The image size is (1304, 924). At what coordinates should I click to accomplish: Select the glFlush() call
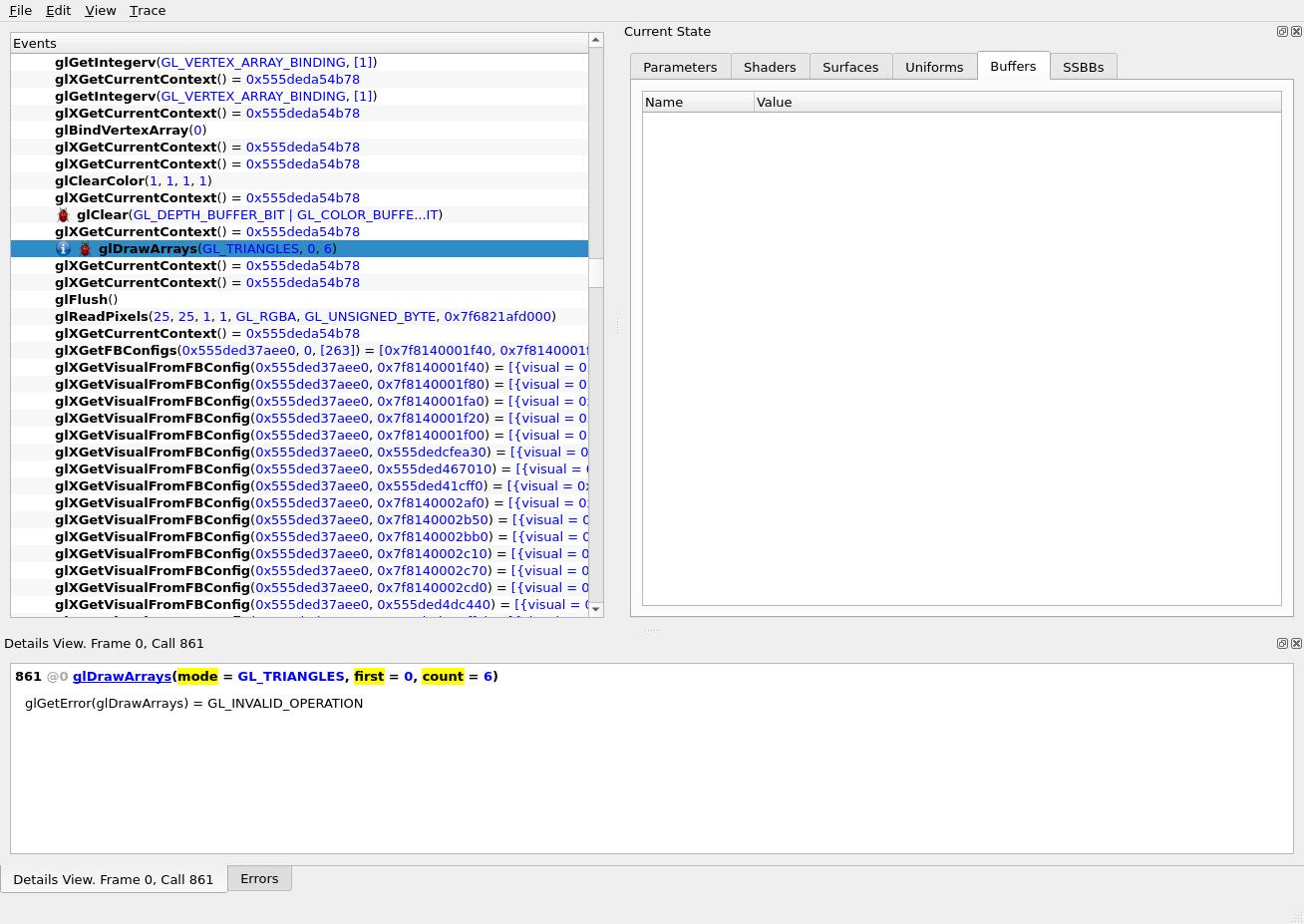[x=299, y=299]
